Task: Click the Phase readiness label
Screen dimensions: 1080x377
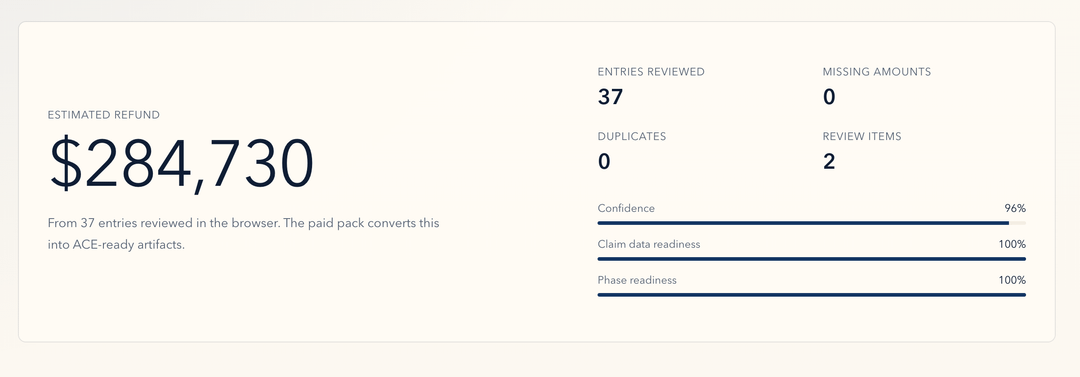Action: [637, 280]
